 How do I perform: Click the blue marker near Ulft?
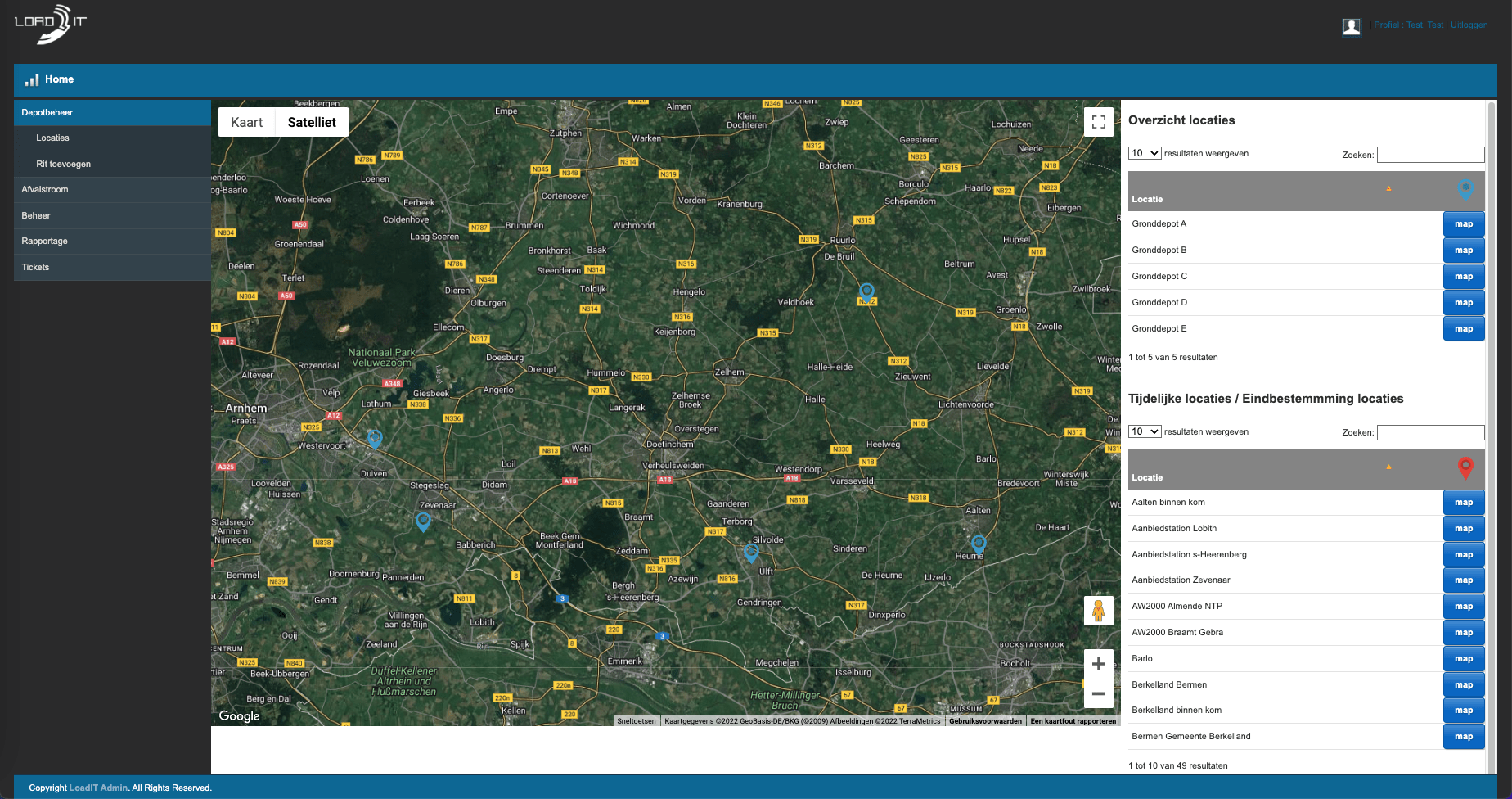(x=751, y=553)
